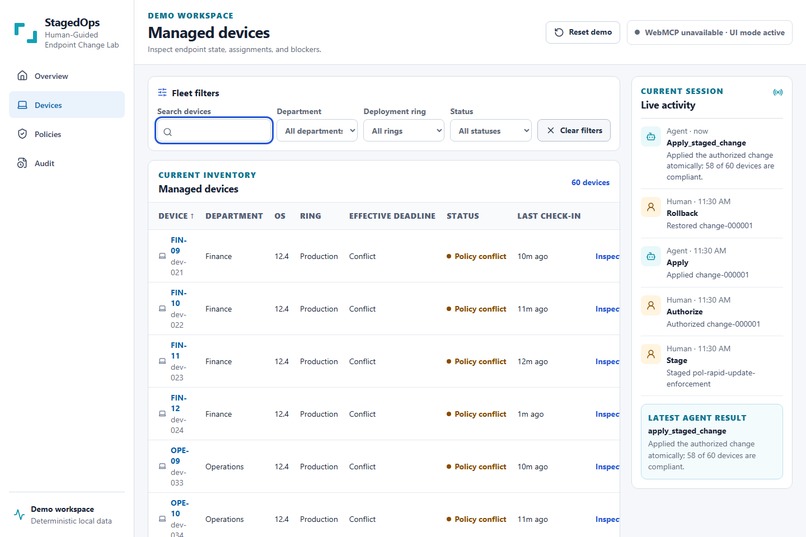Image resolution: width=806 pixels, height=537 pixels.
Task: Click the Policies shield icon
Action: (x=22, y=134)
